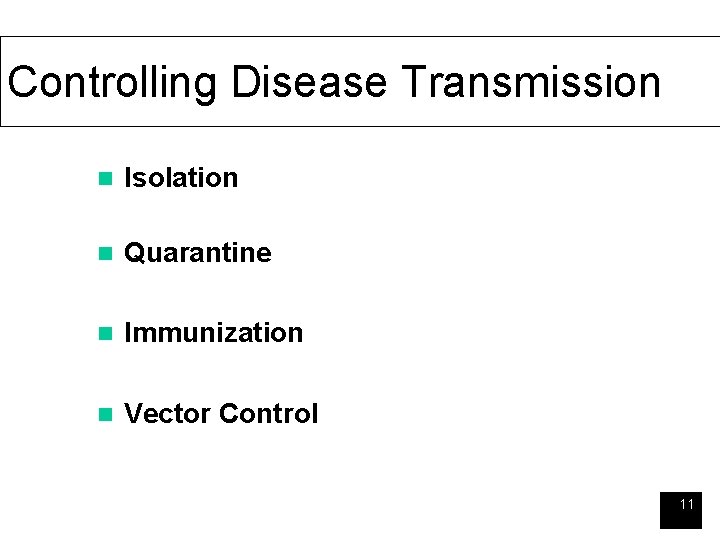Select the square bullet beside Vector Control
The height and width of the screenshot is (540, 720).
coord(100,415)
